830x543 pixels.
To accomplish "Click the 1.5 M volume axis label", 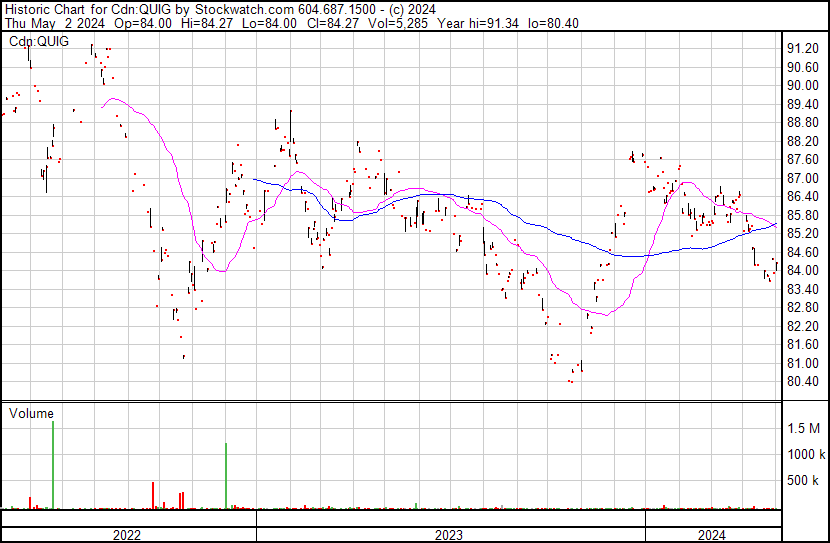I will tap(804, 428).
